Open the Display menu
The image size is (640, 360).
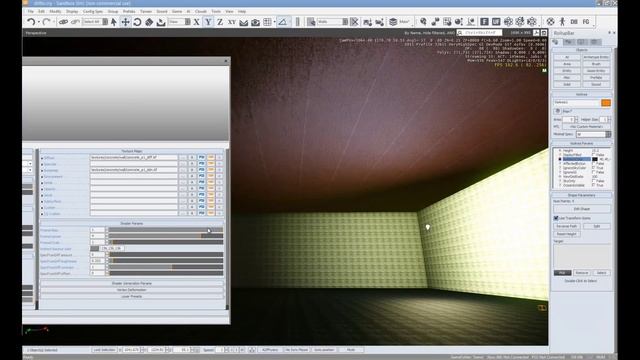click(72, 11)
